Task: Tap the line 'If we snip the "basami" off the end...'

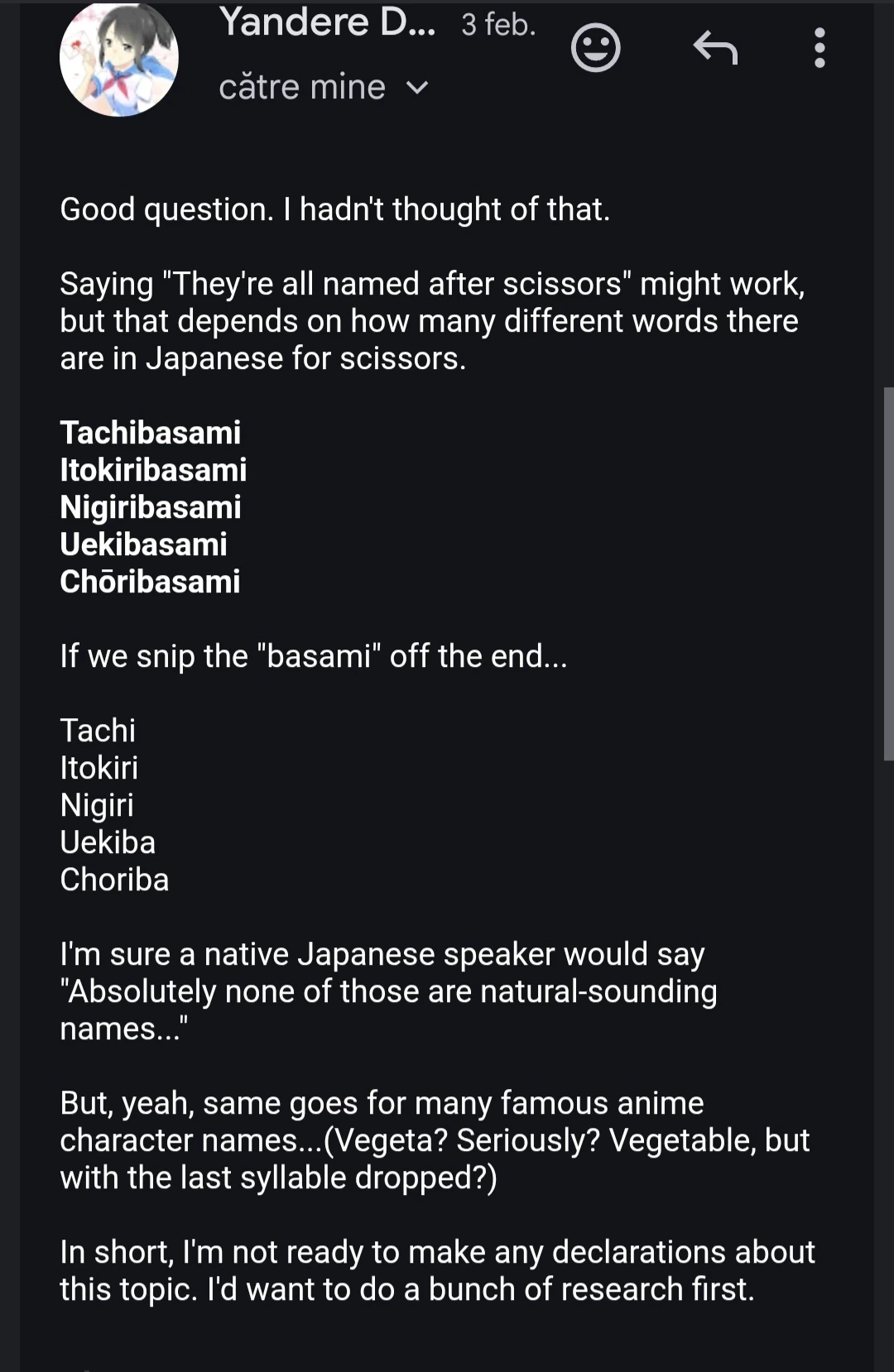Action: click(313, 656)
